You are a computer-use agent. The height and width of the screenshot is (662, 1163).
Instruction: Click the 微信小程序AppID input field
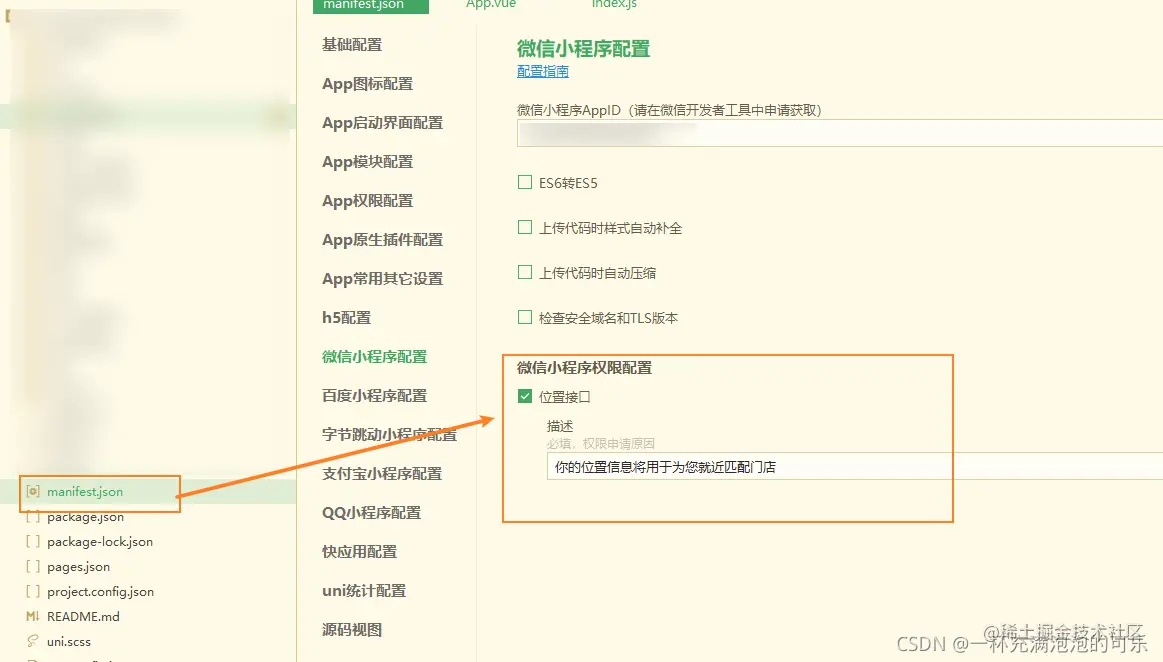(x=840, y=133)
